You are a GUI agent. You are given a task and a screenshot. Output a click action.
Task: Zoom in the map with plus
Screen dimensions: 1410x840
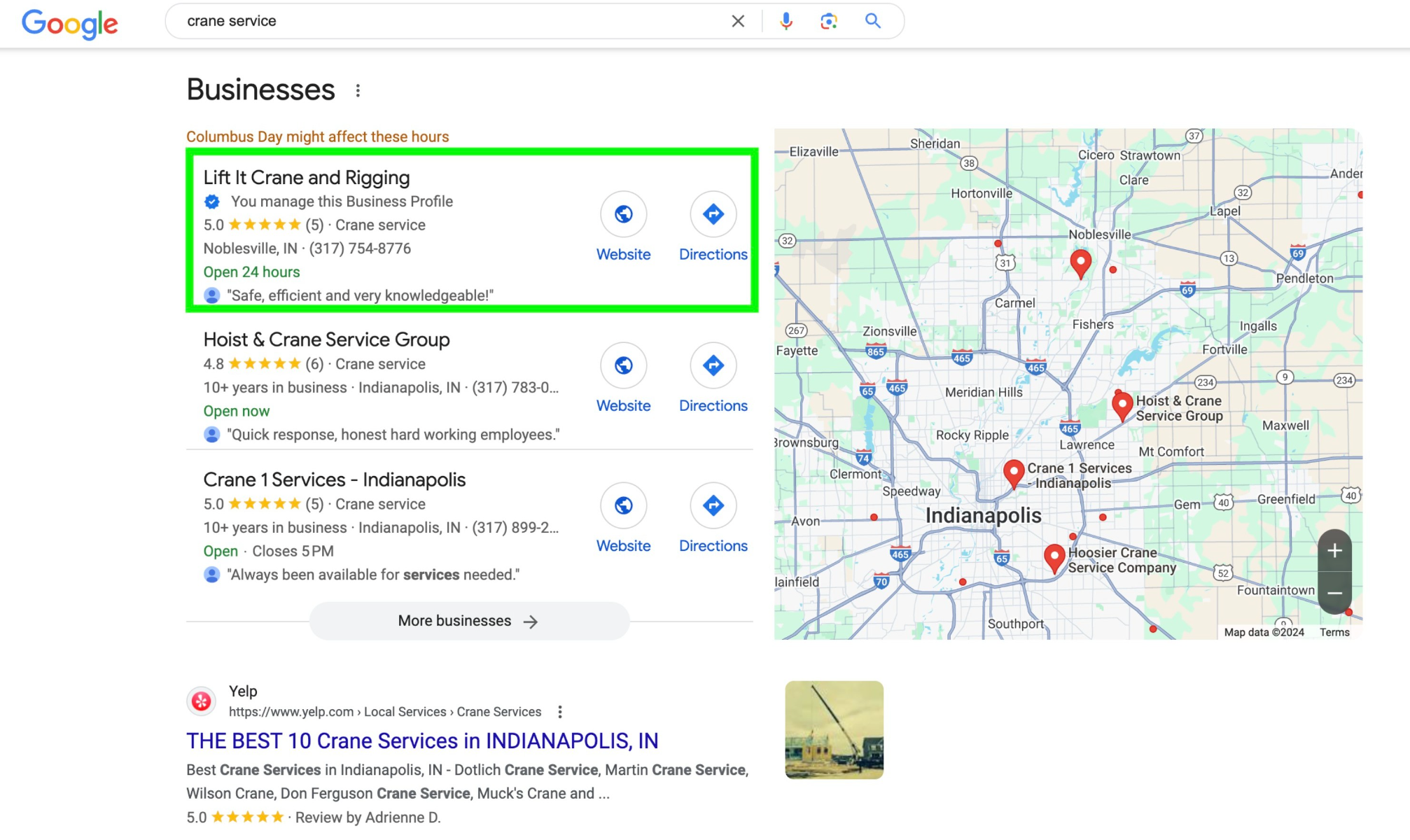(x=1334, y=551)
